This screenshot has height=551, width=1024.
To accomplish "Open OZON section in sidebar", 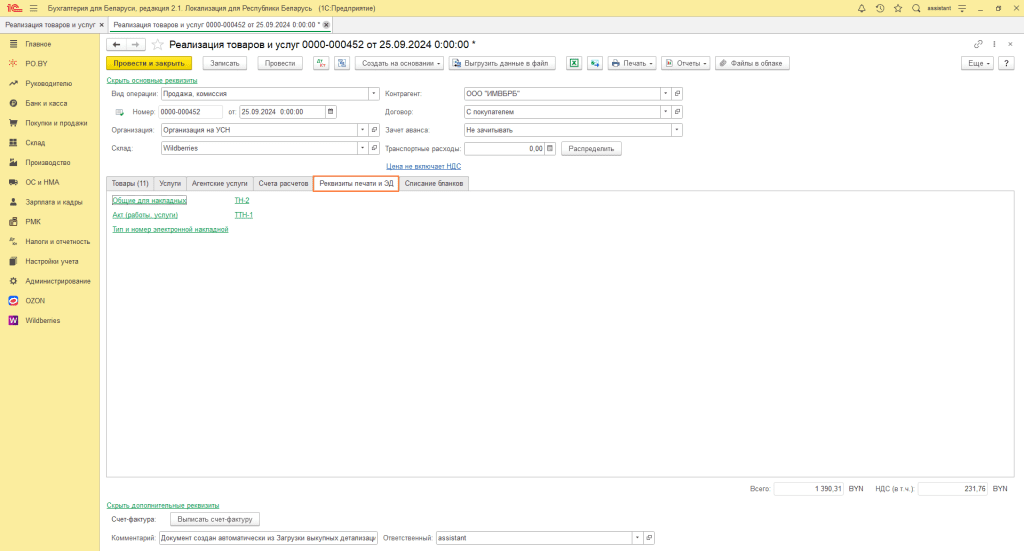I will tap(35, 301).
